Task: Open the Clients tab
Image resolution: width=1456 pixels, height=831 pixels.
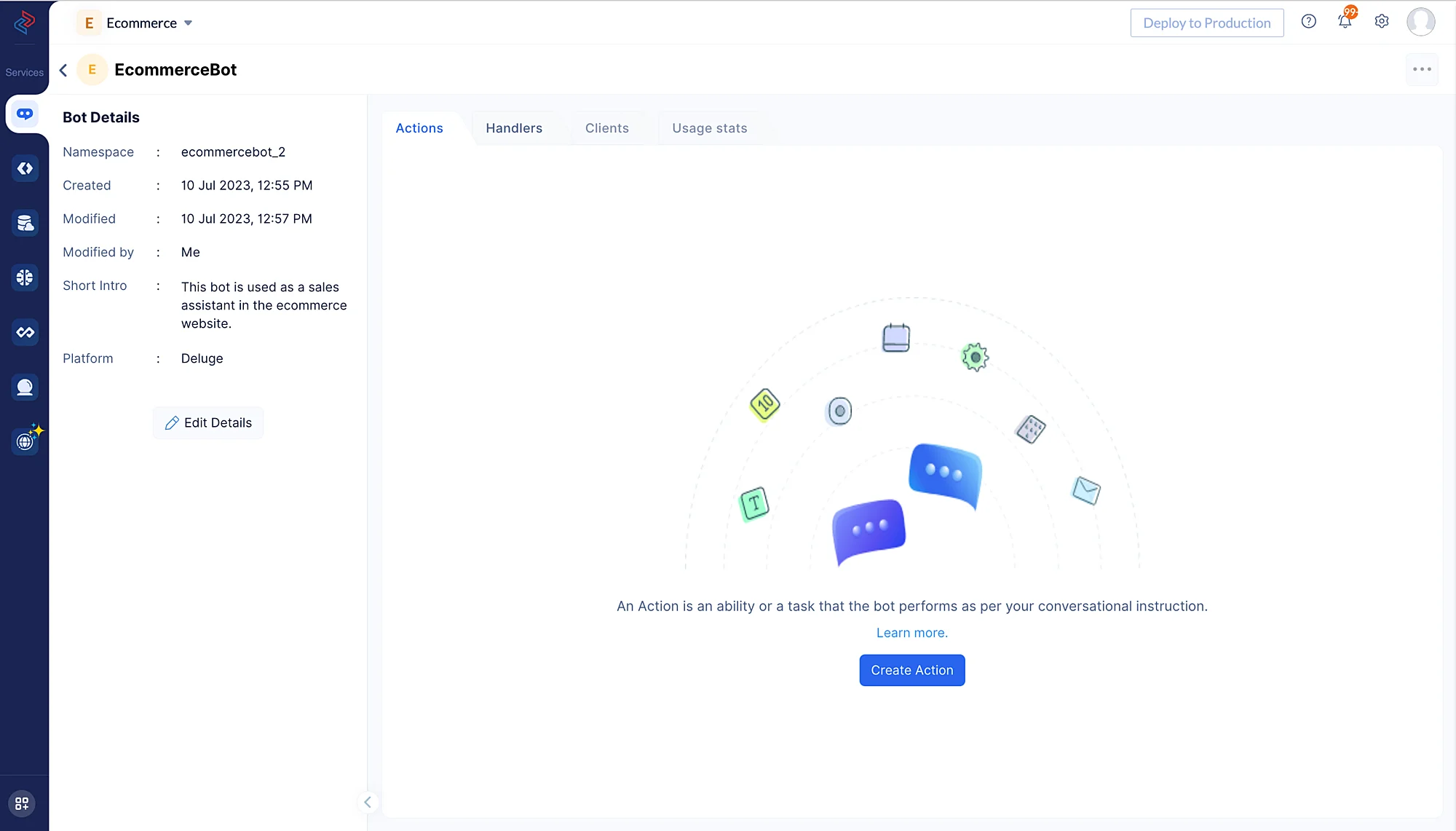Action: click(x=606, y=128)
